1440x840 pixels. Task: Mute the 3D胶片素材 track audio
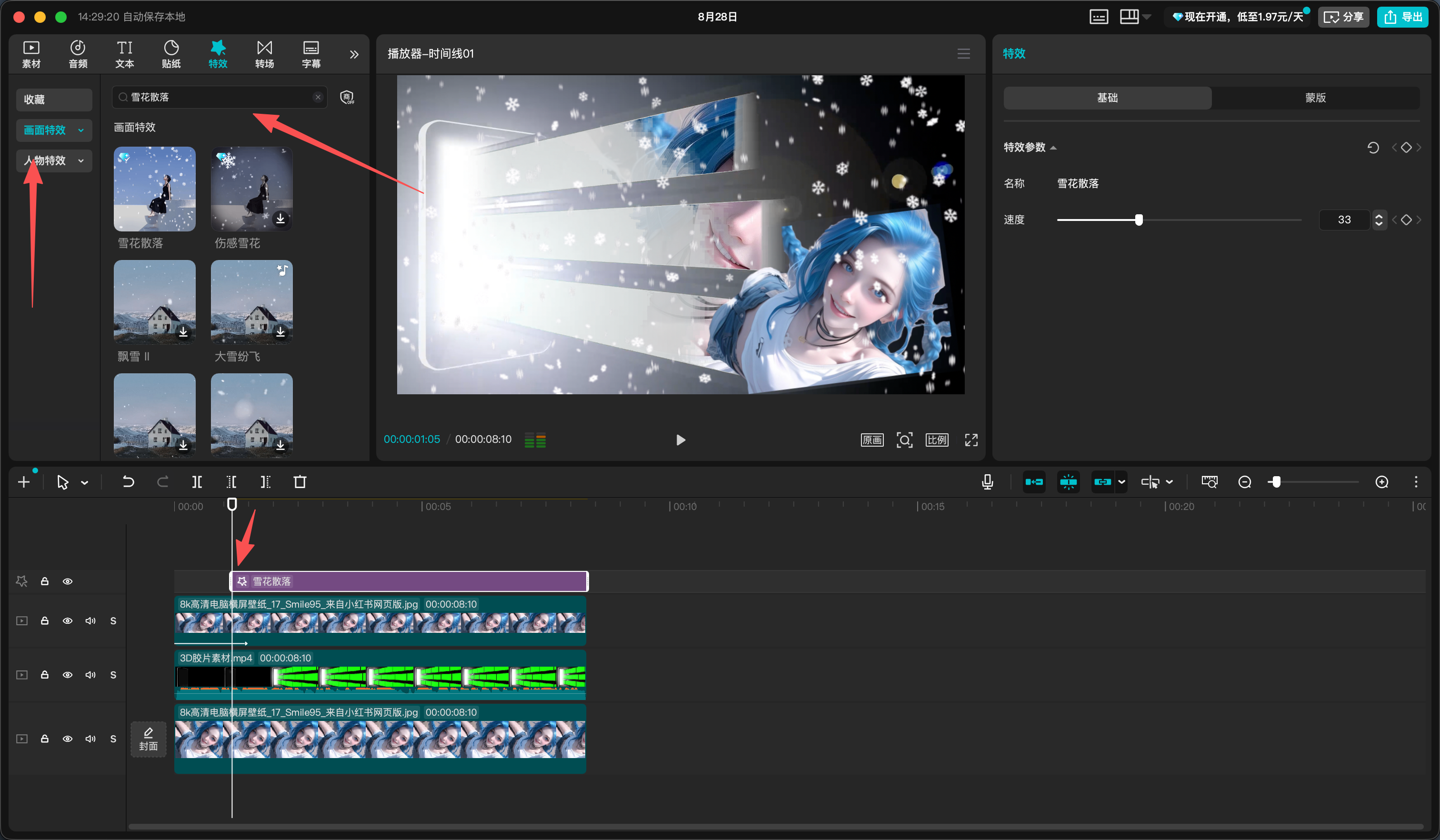tap(90, 675)
